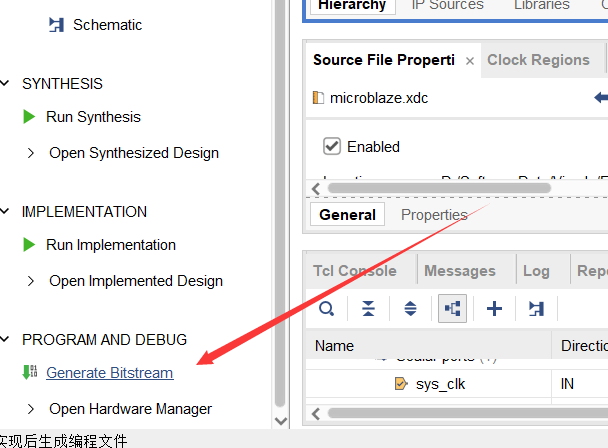
Task: Expand Open Hardware Manager
Action: (31, 409)
